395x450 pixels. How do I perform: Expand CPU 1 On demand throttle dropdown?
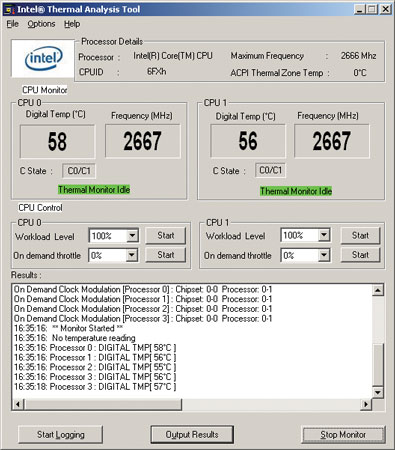pos(324,255)
